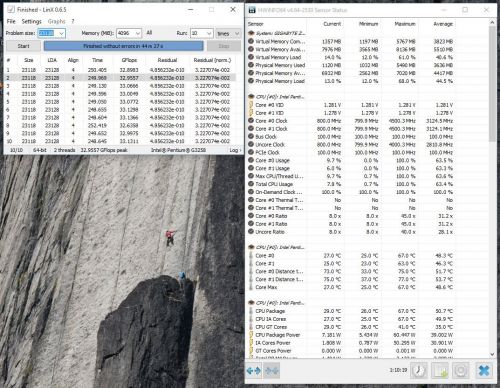This screenshot has width=500, height=388.
Task: Click the HWiNFO scrollbar down arrow
Action: click(x=492, y=354)
